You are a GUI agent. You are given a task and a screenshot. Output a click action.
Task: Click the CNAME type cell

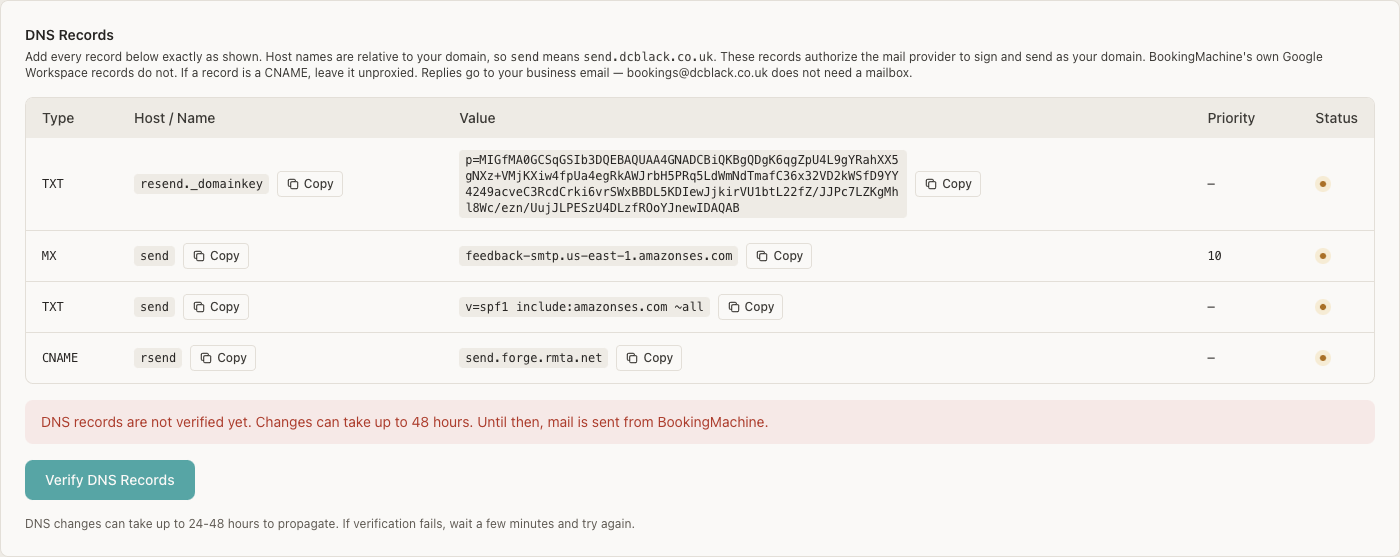click(60, 358)
